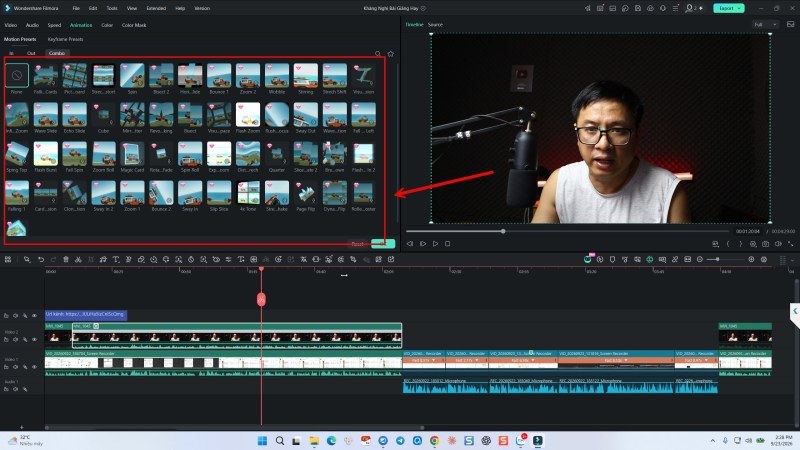Switch to the Color Mask tab

tap(134, 25)
